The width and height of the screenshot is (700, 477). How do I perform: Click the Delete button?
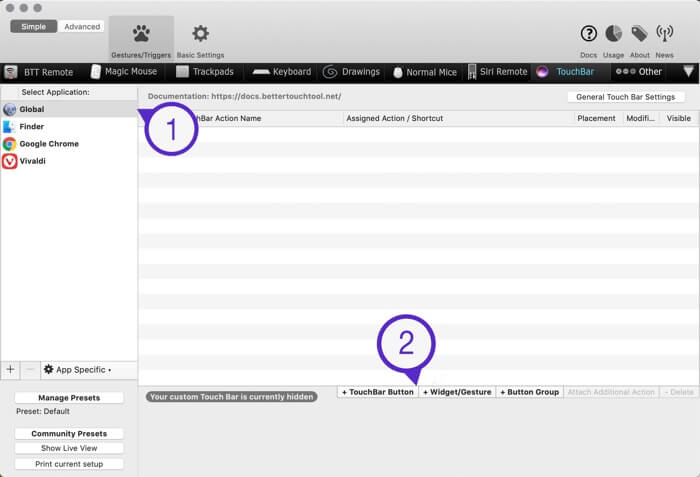point(679,392)
